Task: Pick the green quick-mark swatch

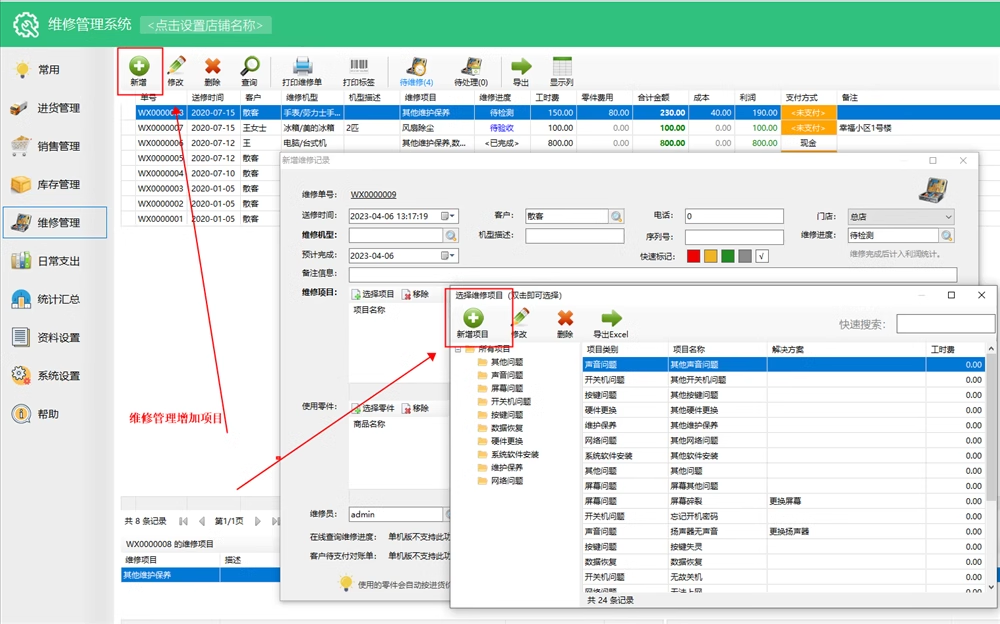Action: pos(728,256)
